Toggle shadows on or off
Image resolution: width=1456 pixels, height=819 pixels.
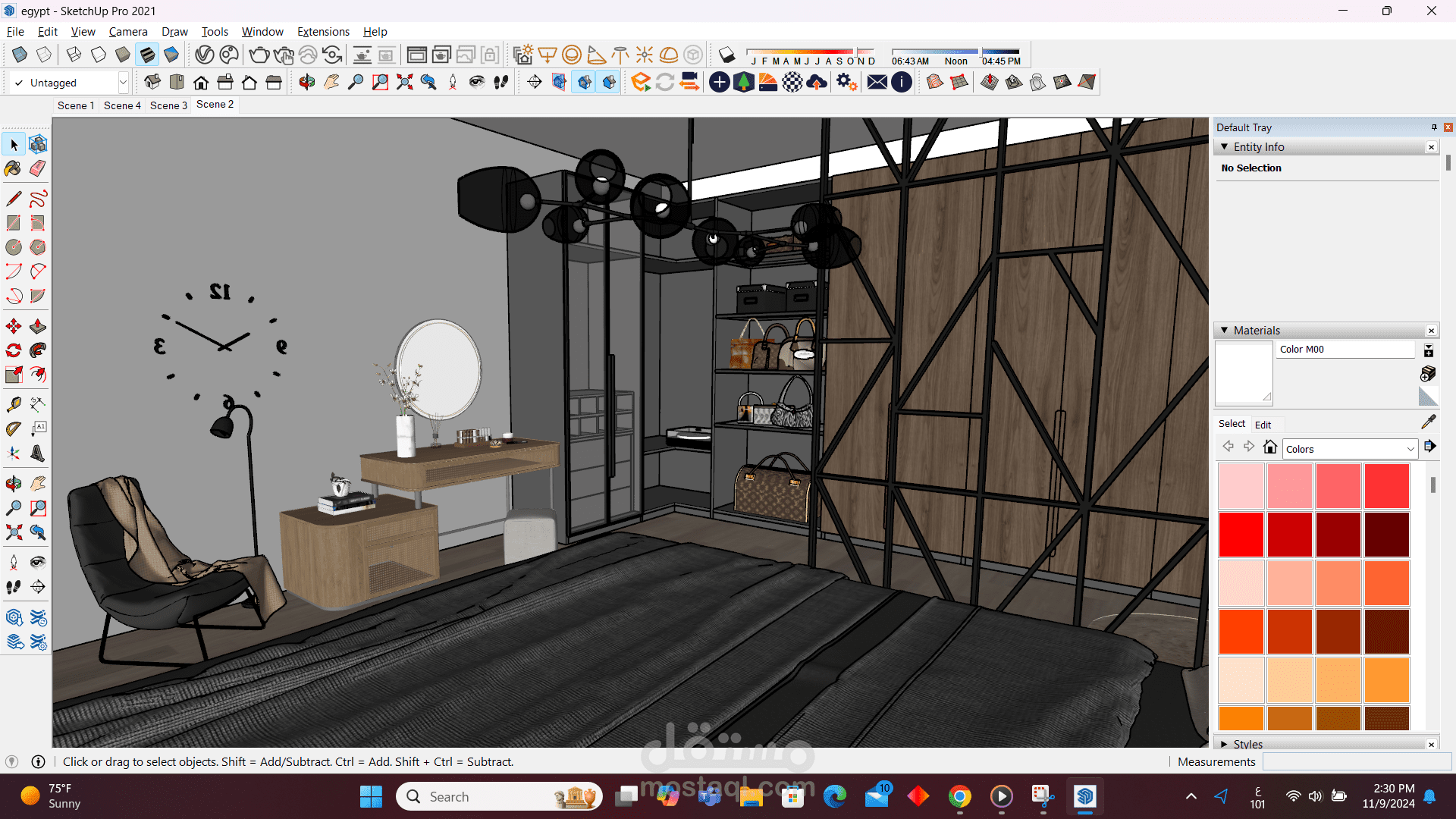726,55
